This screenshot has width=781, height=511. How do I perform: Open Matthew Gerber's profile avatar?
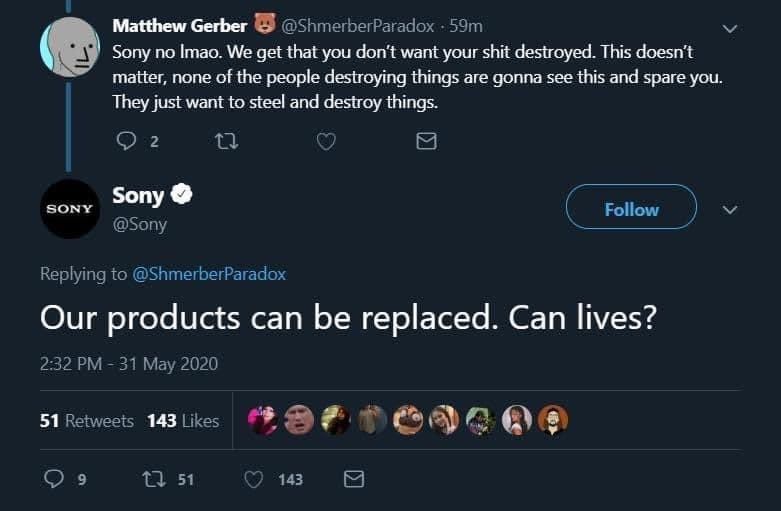[x=70, y=46]
